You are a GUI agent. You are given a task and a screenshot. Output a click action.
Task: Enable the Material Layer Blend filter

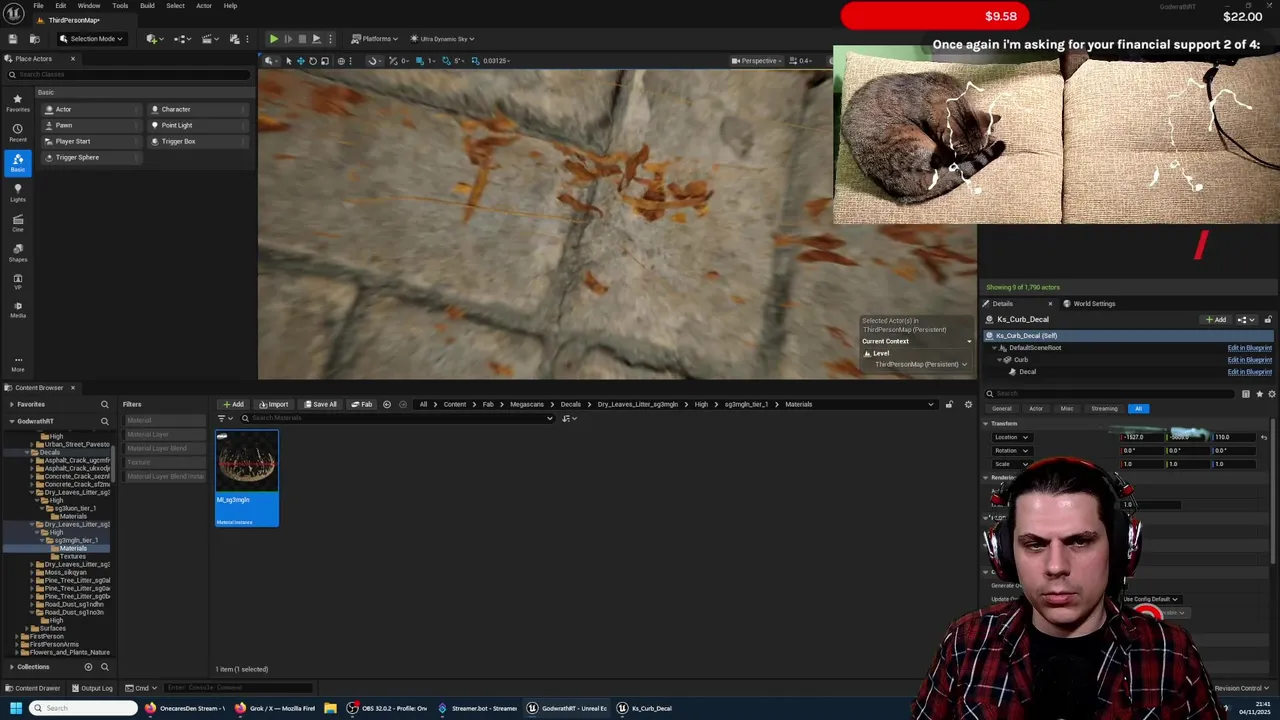[x=165, y=448]
